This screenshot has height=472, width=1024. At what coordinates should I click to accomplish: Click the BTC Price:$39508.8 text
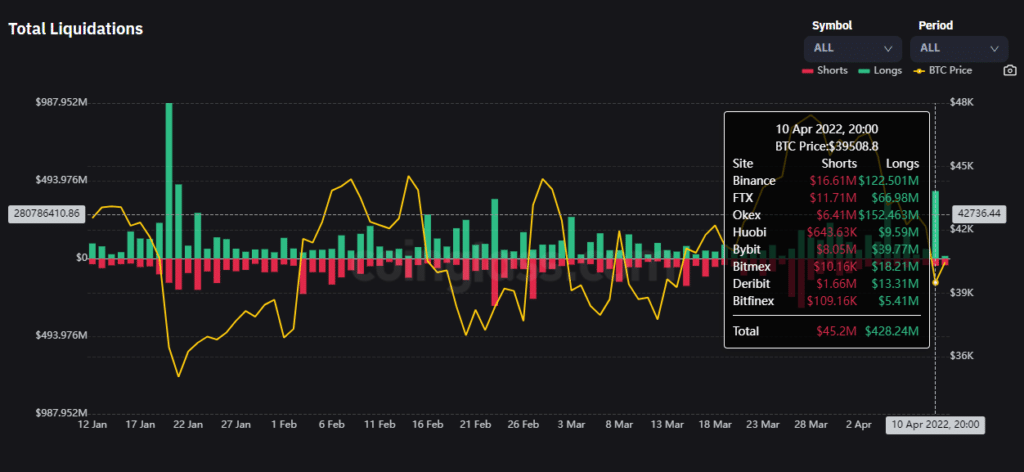coord(826,146)
